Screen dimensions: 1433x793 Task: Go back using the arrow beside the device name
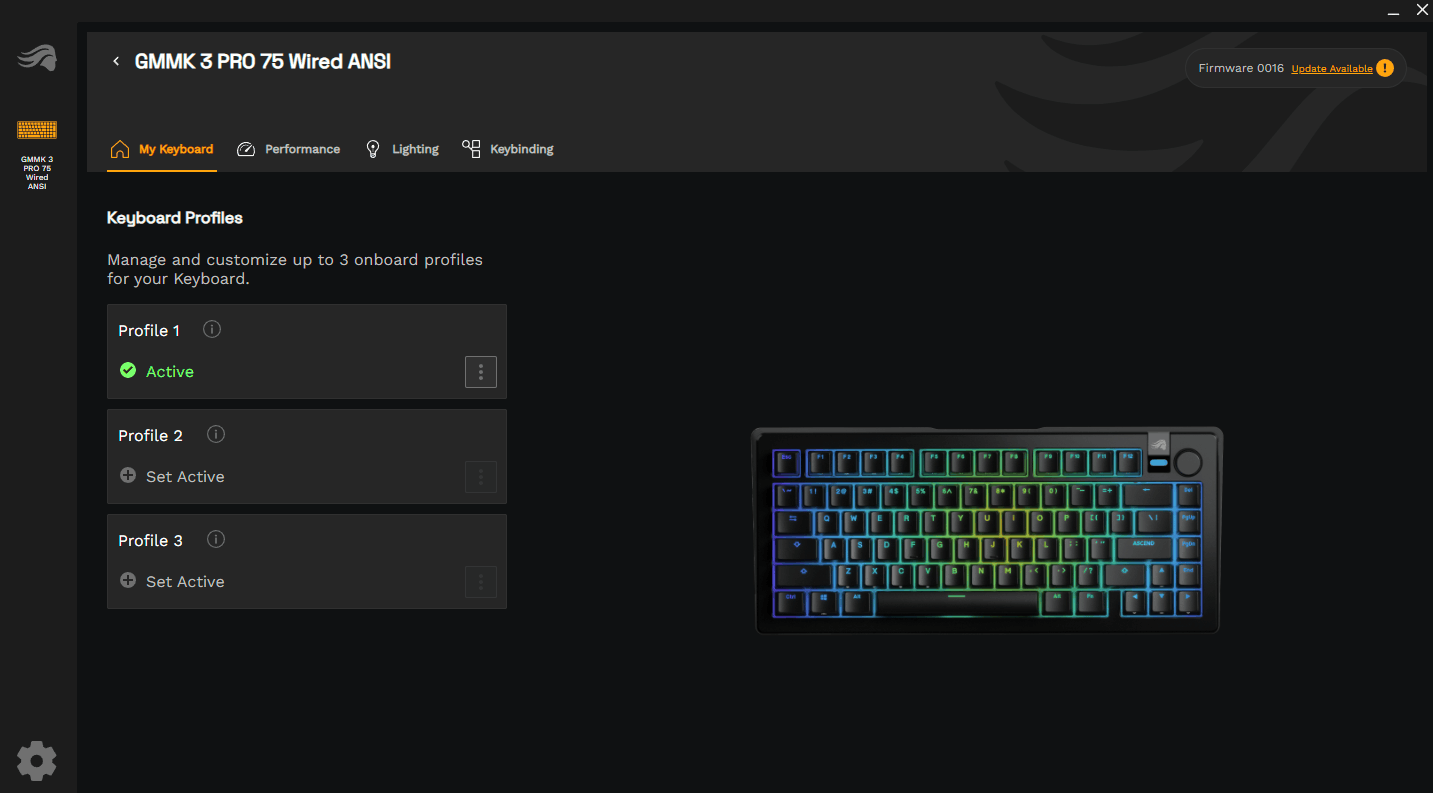(116, 62)
